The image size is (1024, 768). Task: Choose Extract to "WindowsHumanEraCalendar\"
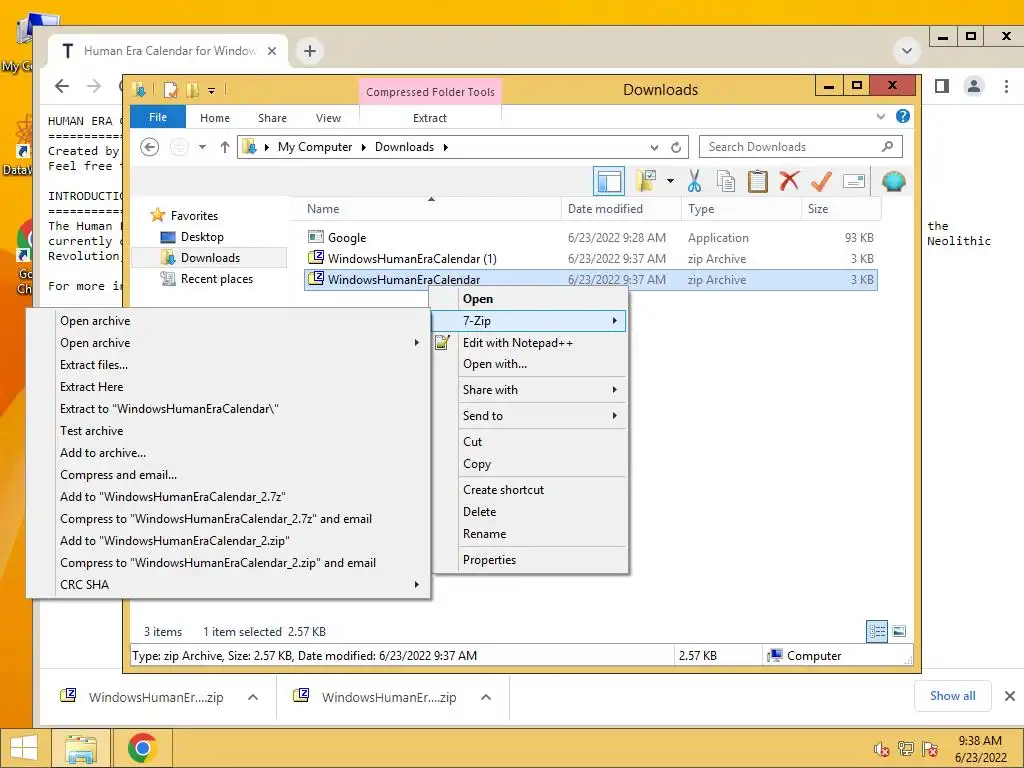point(228,409)
